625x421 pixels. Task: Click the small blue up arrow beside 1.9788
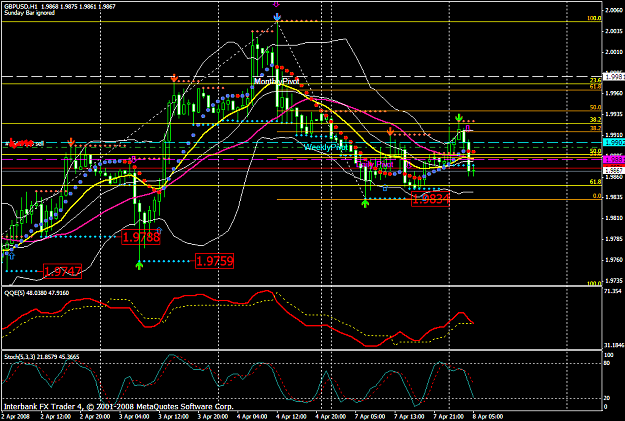(159, 230)
